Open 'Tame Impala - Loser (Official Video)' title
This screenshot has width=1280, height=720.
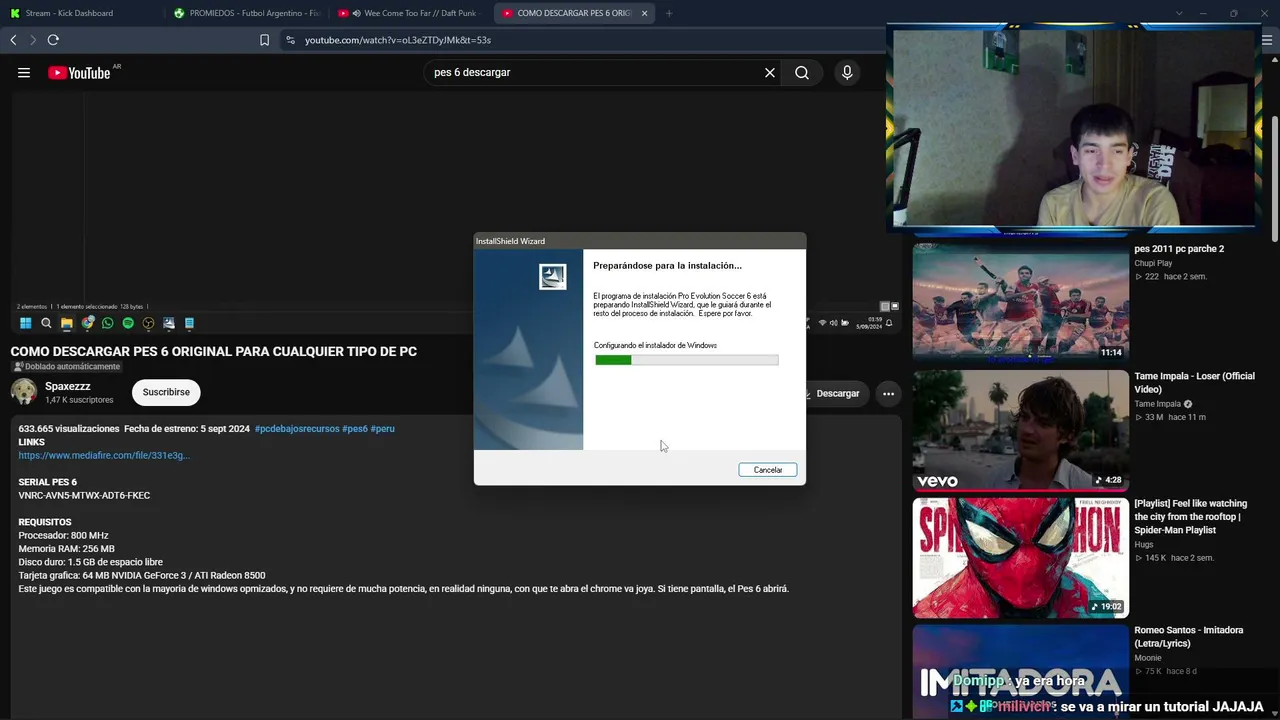[1194, 383]
